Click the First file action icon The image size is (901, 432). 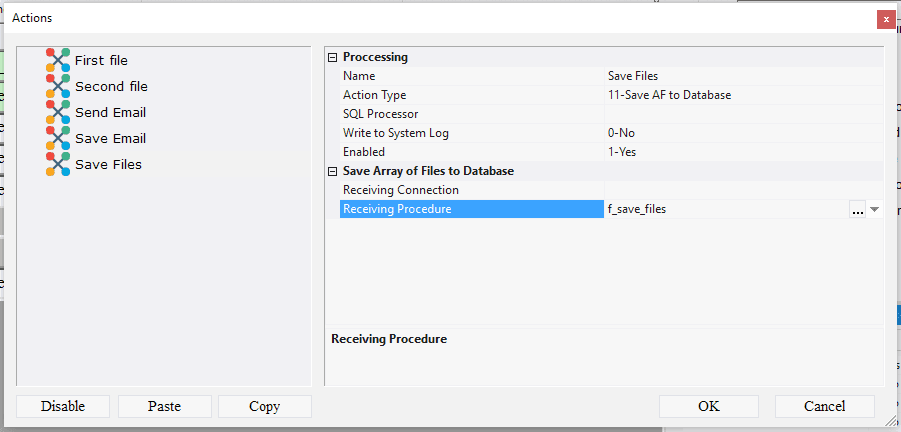pyautogui.click(x=58, y=60)
